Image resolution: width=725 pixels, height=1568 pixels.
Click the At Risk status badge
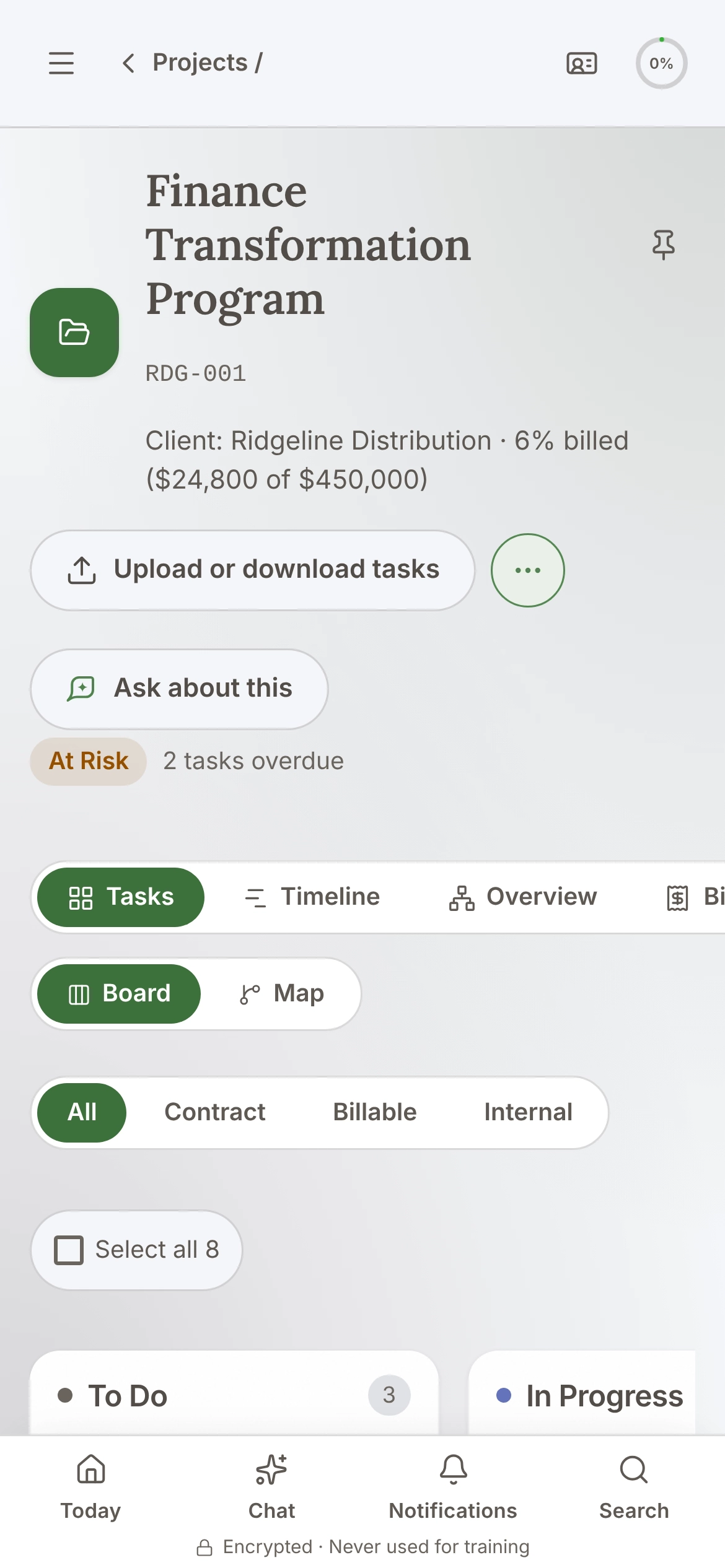click(89, 762)
